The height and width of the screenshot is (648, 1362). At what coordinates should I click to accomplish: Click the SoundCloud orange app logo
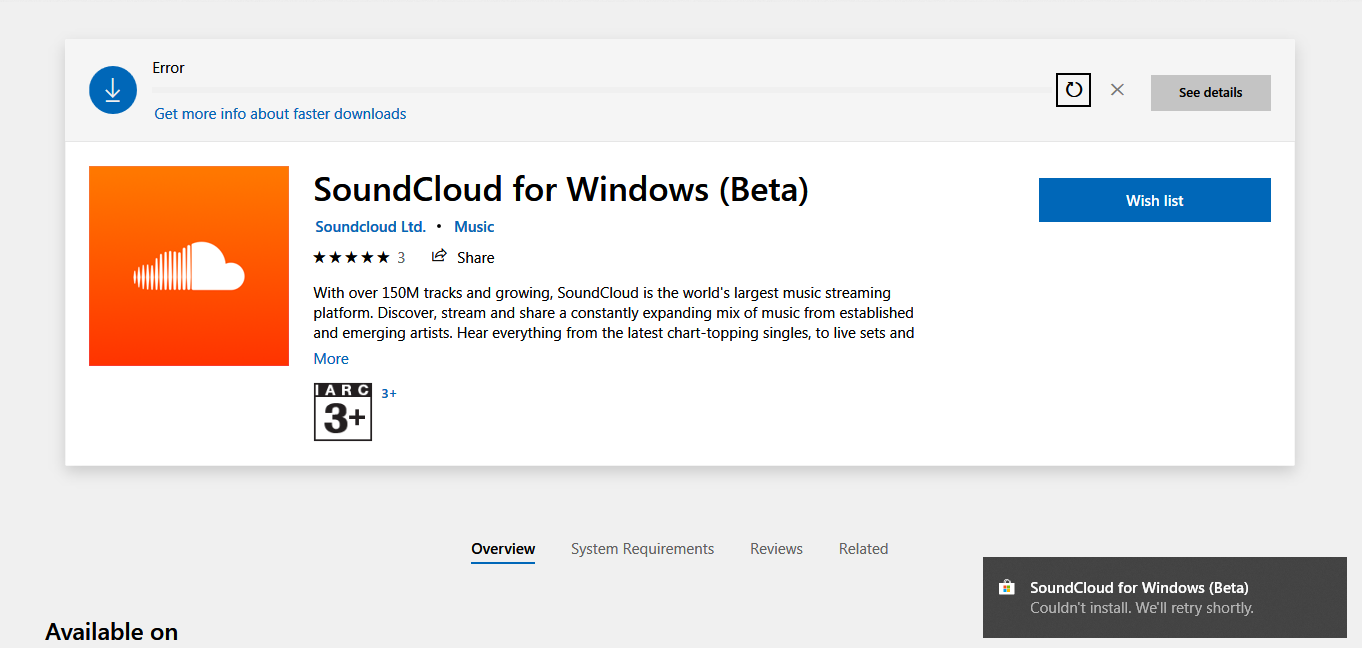pyautogui.click(x=189, y=266)
